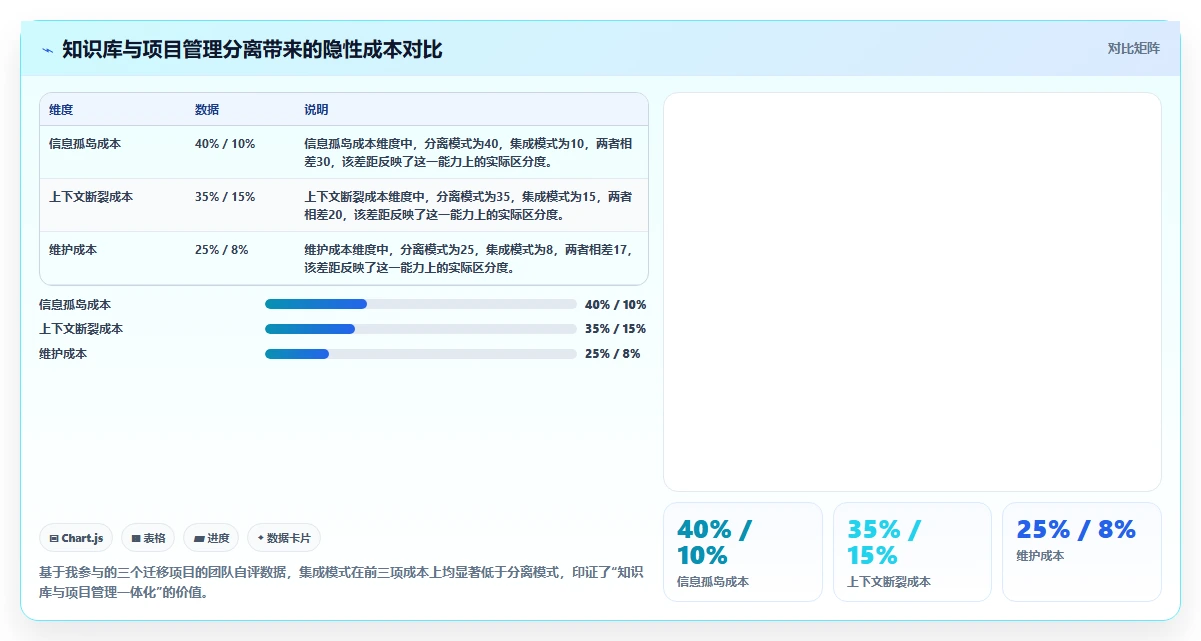The width and height of the screenshot is (1201, 641).
Task: Click the 35% / 15% table cell
Action: 225,197
